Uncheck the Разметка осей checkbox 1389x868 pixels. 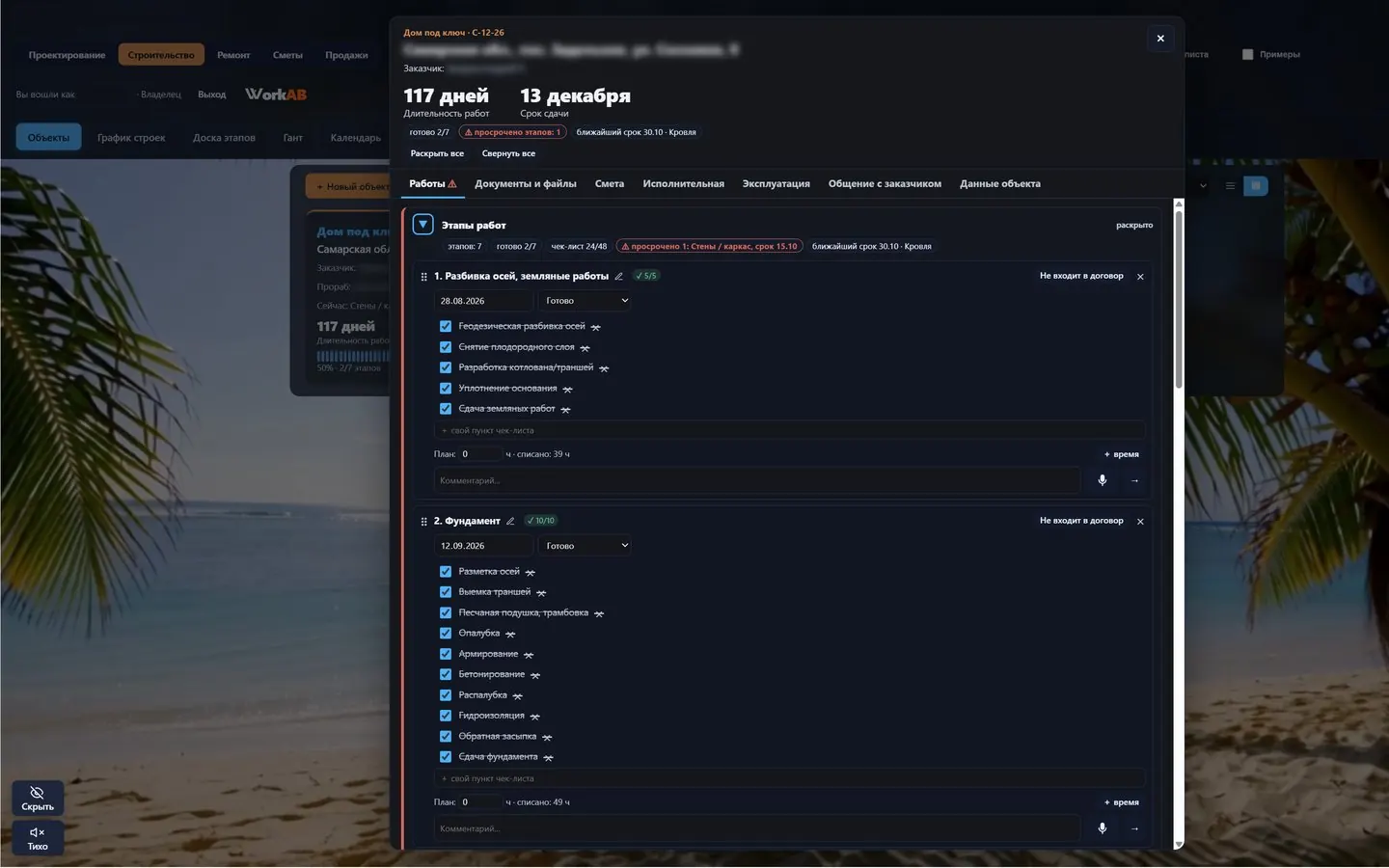point(446,572)
